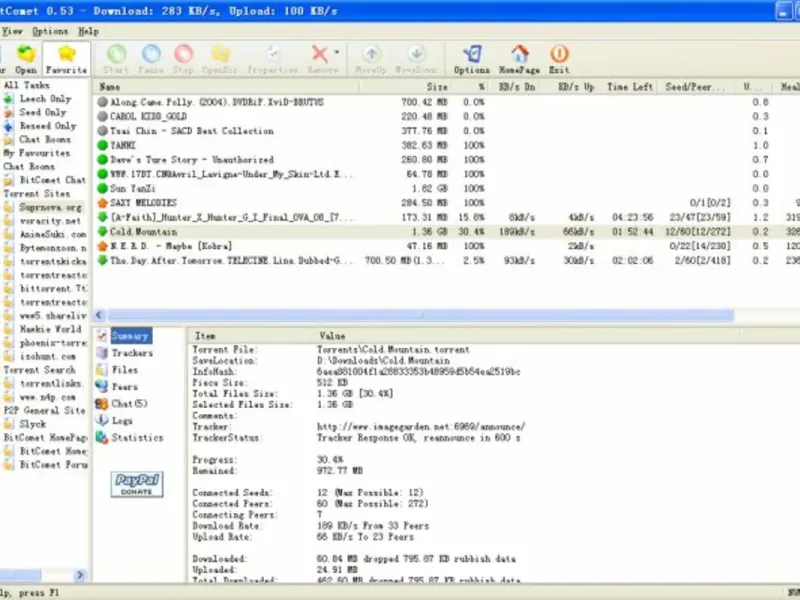Sort the task list by Size column
This screenshot has width=800, height=600.
point(406,87)
